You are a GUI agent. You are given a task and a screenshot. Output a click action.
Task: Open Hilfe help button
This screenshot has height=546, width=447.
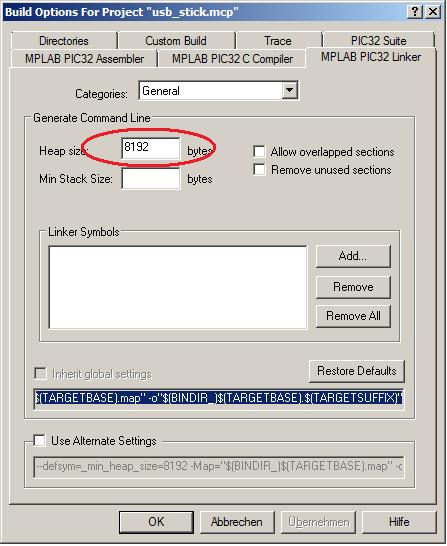tap(399, 522)
